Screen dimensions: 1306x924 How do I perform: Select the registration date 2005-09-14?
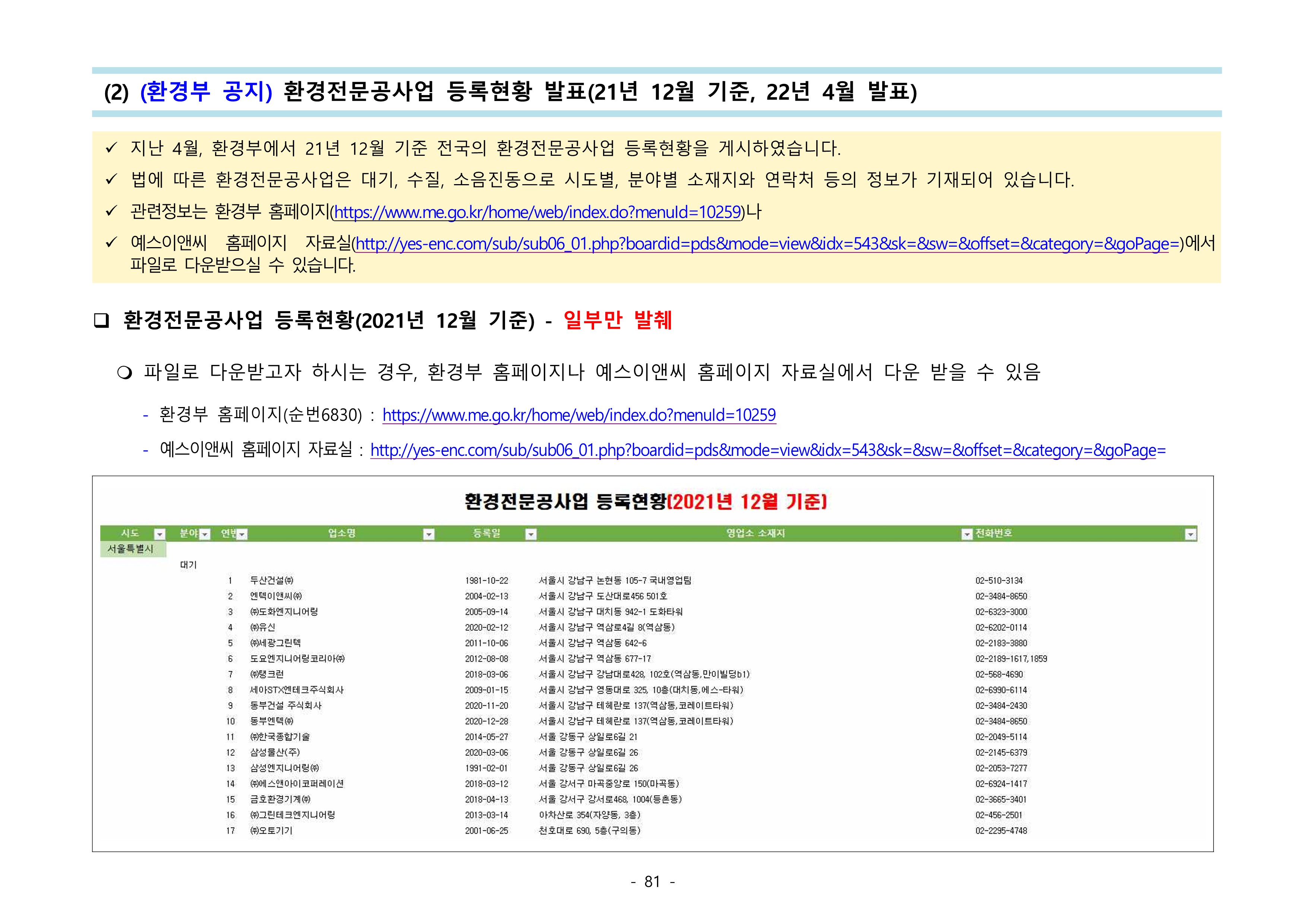(x=486, y=612)
